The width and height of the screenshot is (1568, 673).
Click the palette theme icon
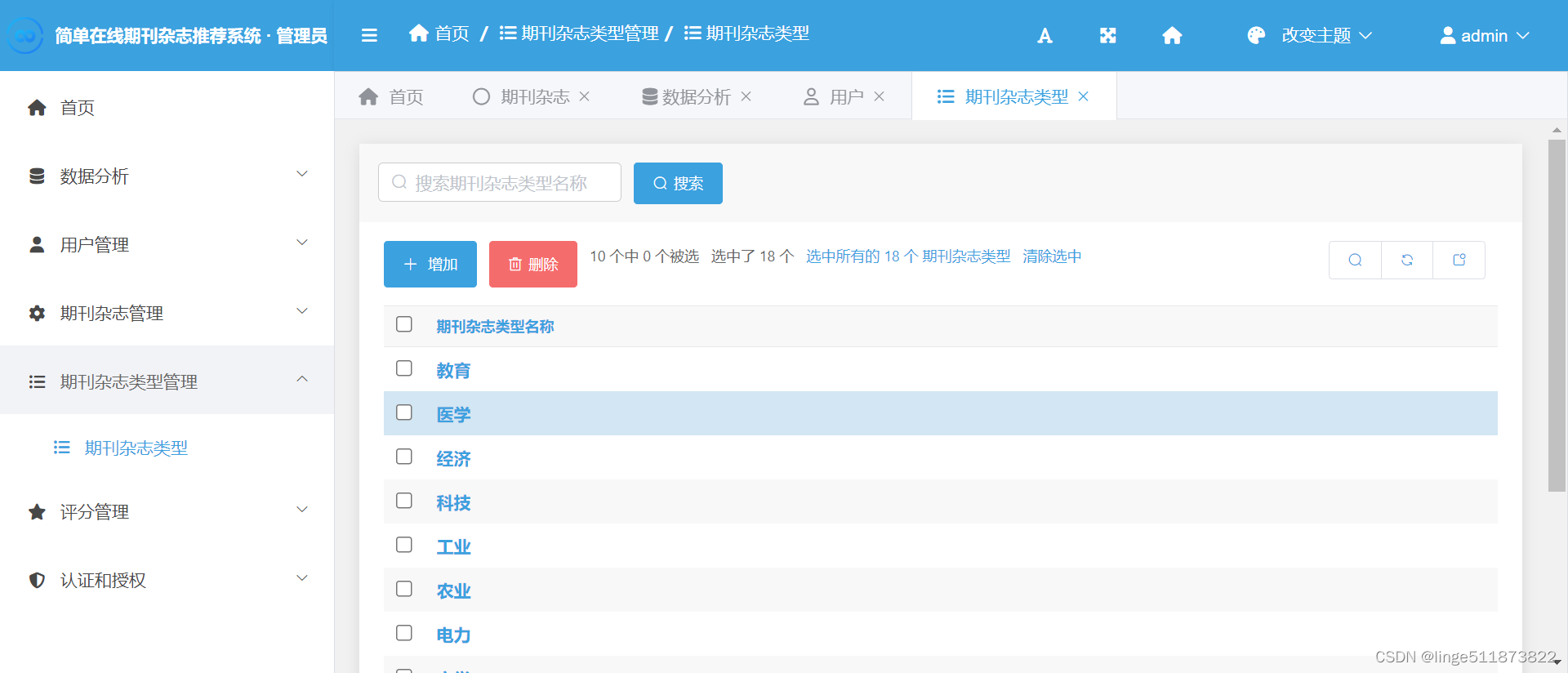[1256, 35]
